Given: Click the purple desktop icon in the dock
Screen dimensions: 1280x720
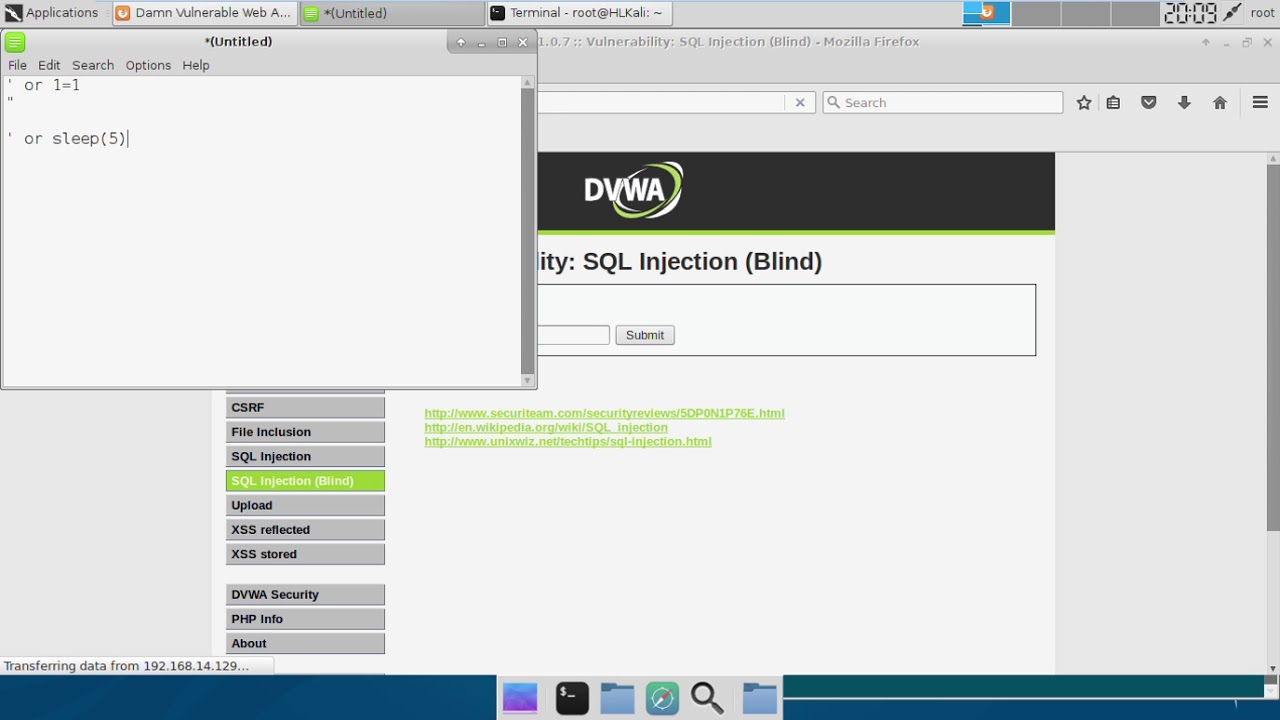Looking at the screenshot, I should (x=520, y=698).
